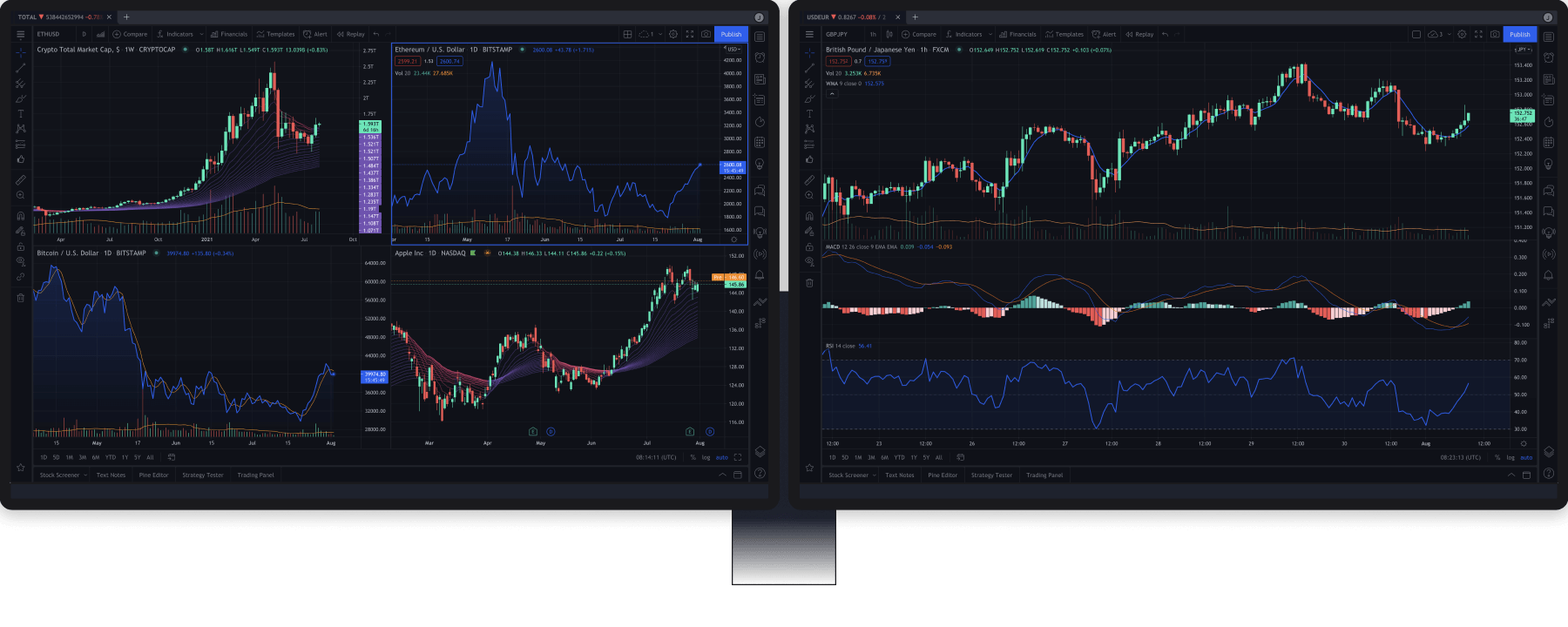Screen dimensions: 1568x627
Task: Go to date icon in left monitor bottom bar
Action: pyautogui.click(x=171, y=457)
